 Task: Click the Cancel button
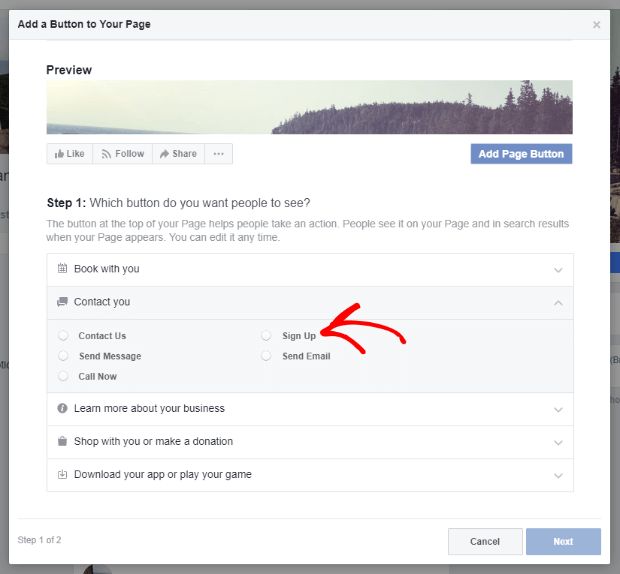[485, 541]
